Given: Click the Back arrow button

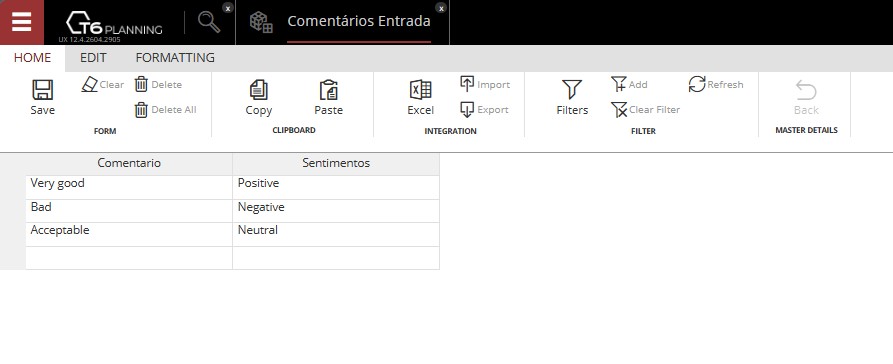Looking at the screenshot, I should (x=806, y=97).
